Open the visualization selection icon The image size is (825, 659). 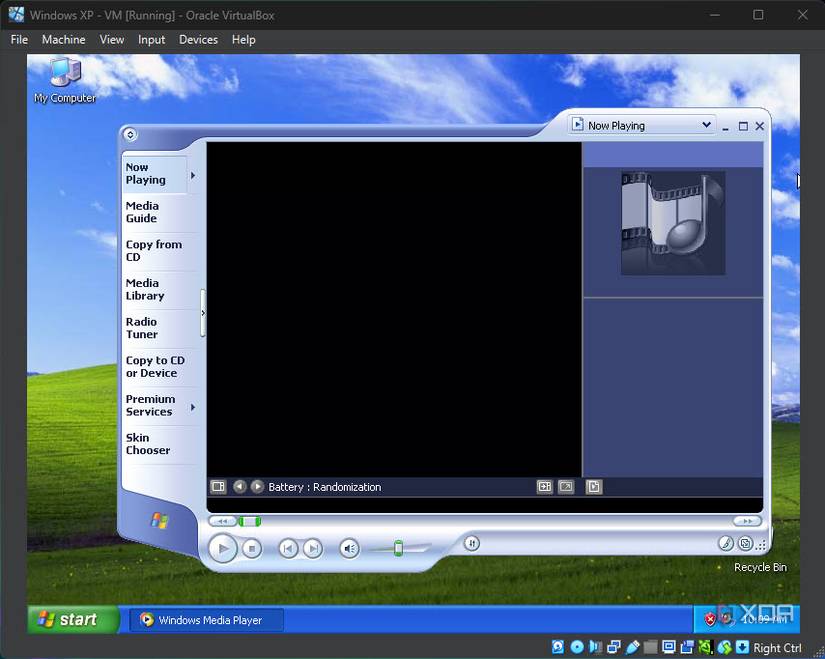(x=218, y=487)
